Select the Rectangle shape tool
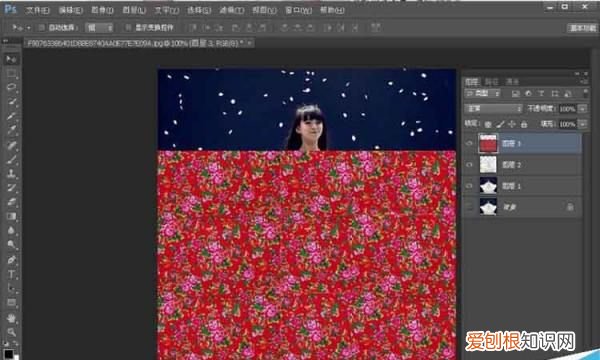 (11, 303)
